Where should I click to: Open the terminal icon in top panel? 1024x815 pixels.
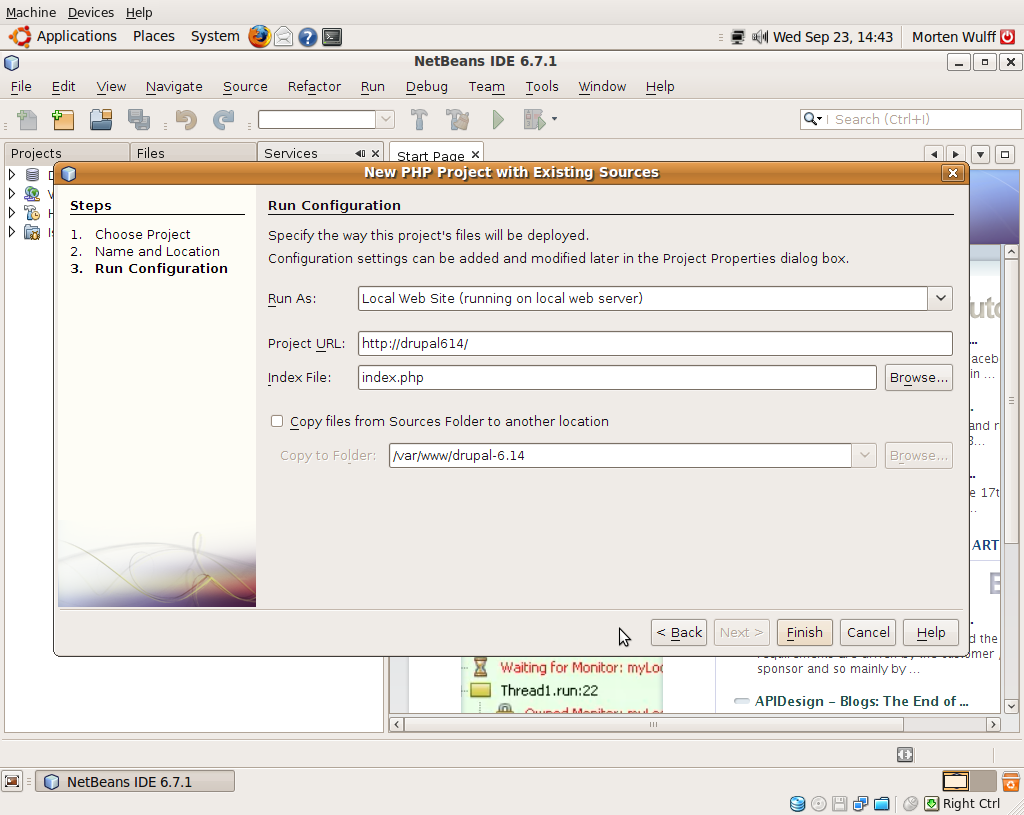coord(332,37)
